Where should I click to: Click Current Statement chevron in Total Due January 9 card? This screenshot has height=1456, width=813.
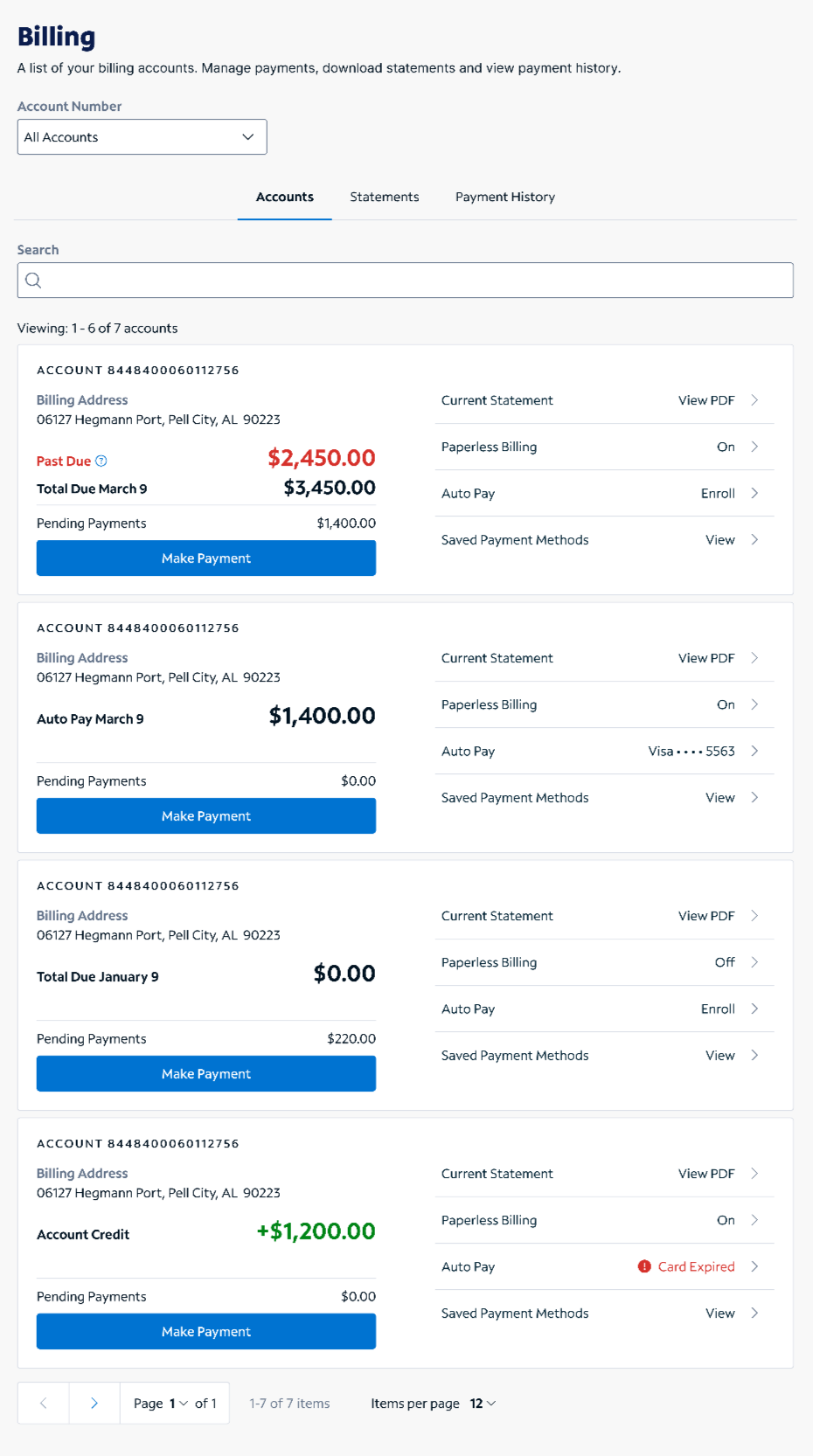pyautogui.click(x=754, y=916)
